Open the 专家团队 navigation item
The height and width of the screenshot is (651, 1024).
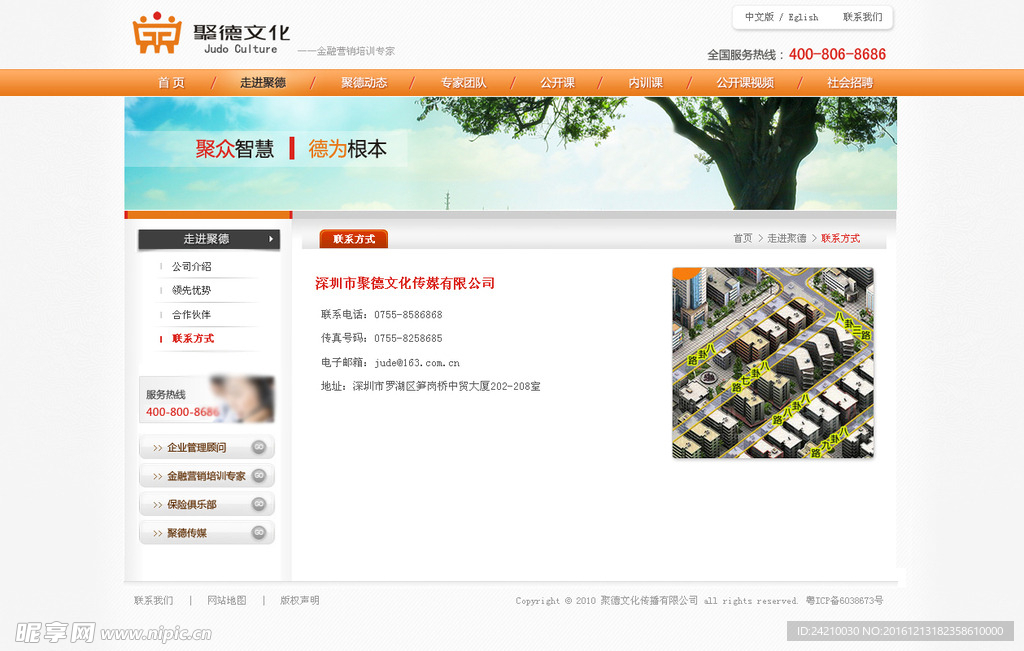tap(463, 83)
